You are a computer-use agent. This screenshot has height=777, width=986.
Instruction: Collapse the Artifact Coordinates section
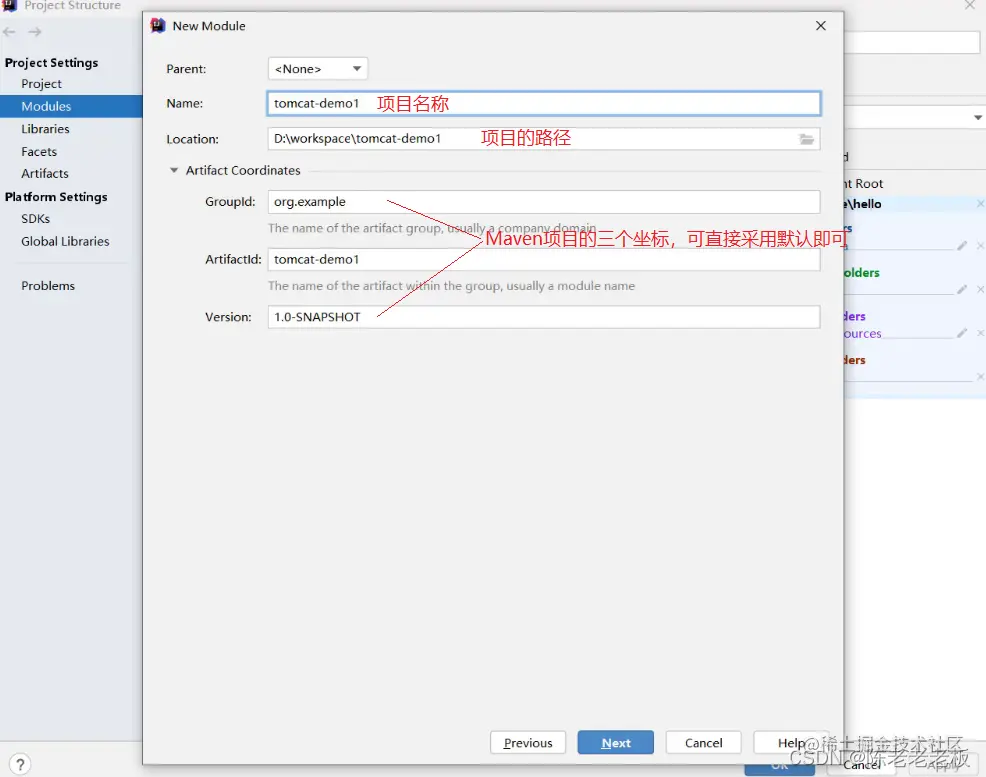174,170
